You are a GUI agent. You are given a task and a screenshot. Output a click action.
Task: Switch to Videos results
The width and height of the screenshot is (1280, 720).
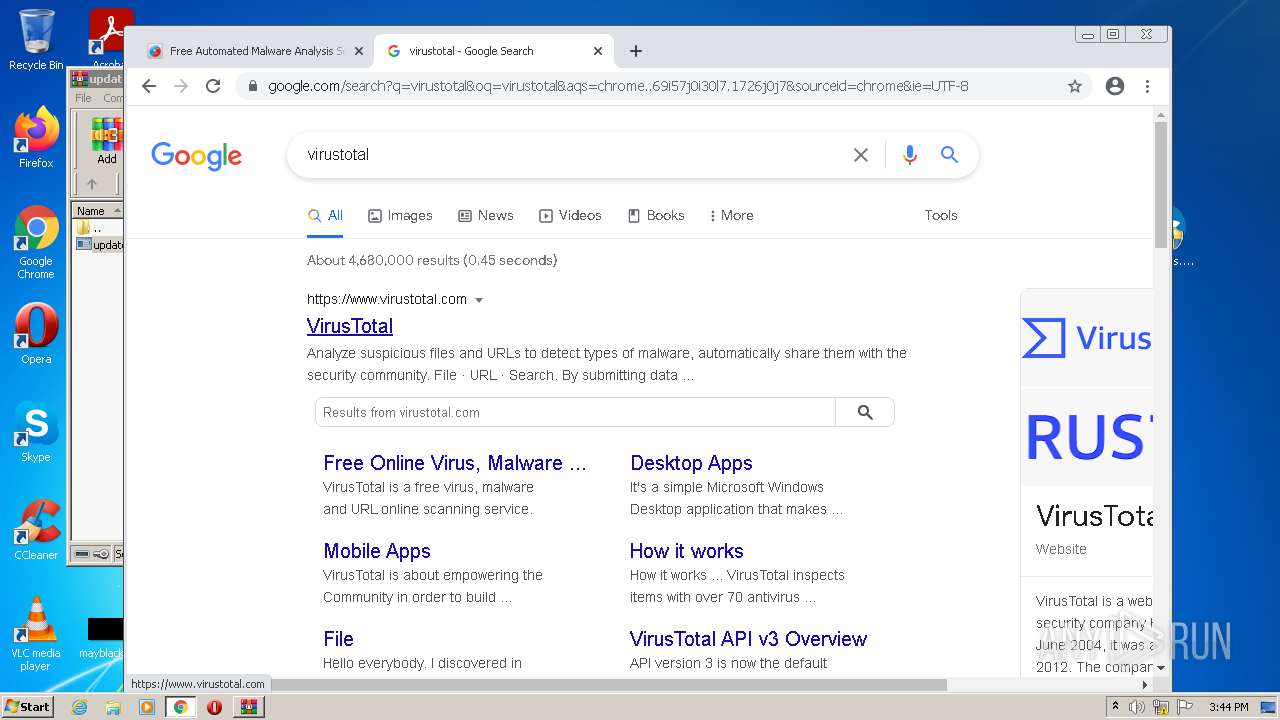click(x=570, y=216)
